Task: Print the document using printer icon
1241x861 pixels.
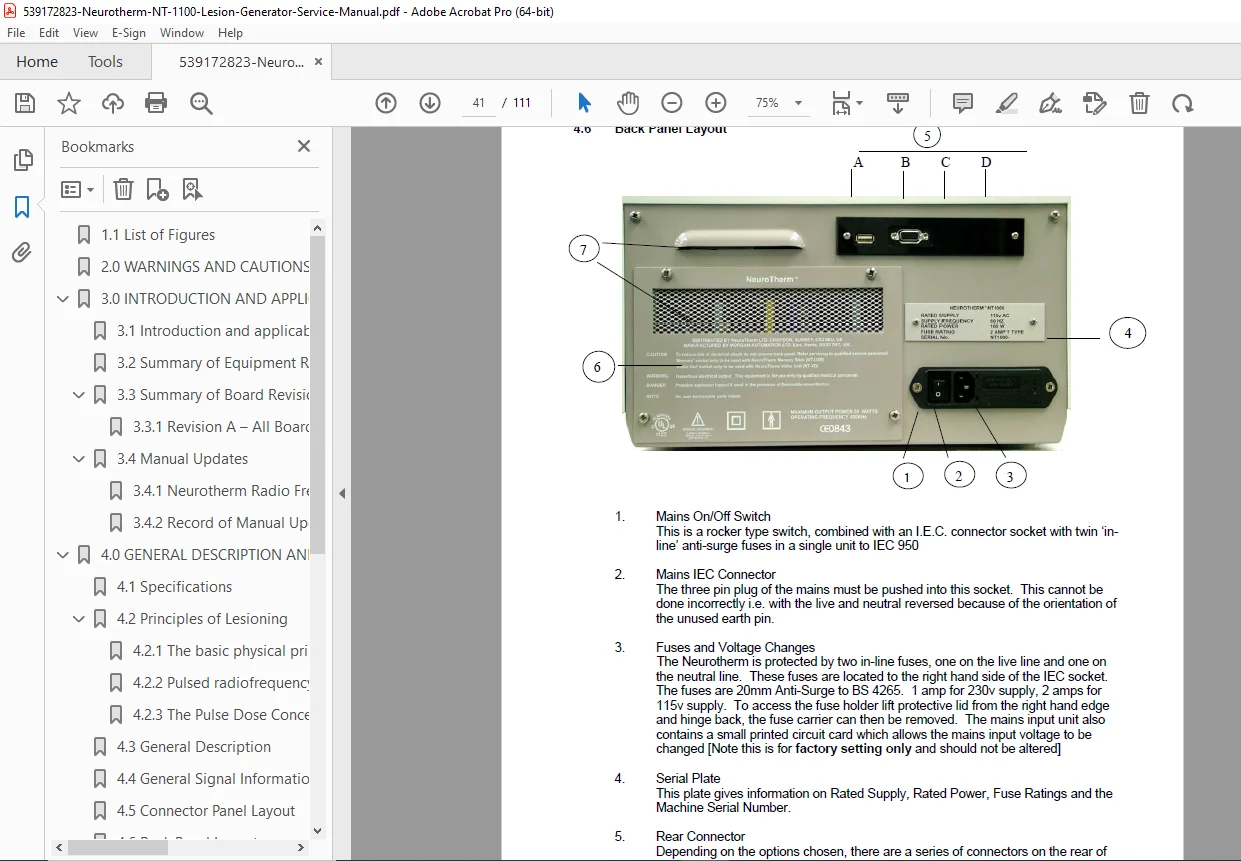Action: pyautogui.click(x=156, y=103)
